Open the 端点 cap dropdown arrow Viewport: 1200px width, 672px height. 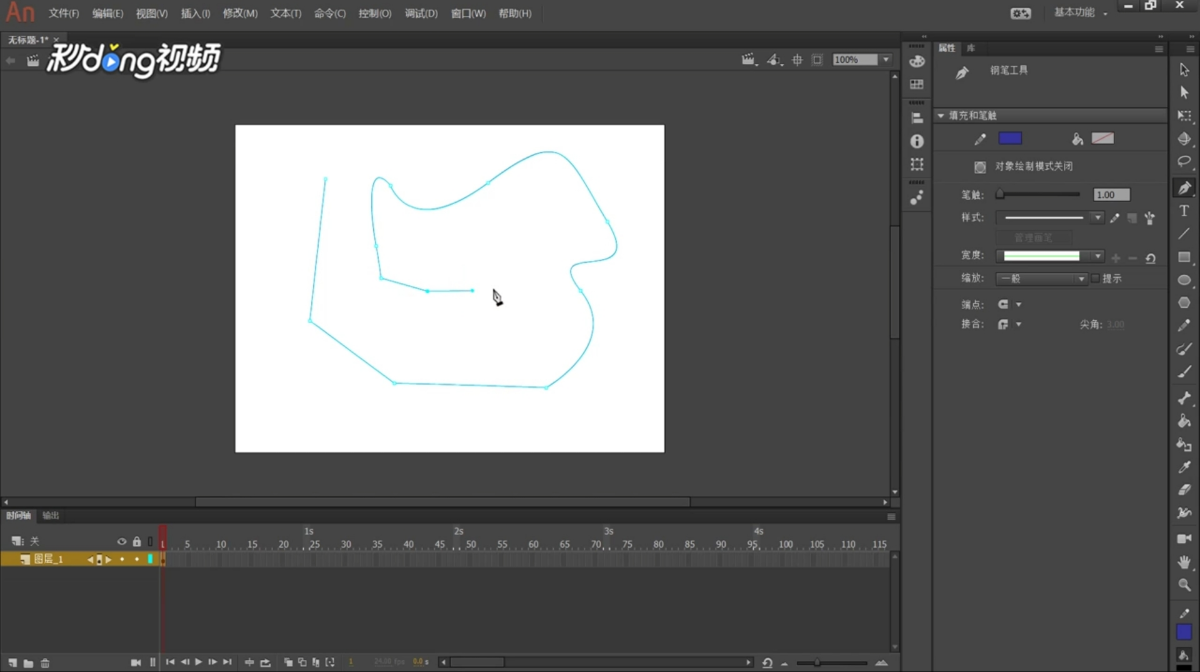(x=1018, y=305)
